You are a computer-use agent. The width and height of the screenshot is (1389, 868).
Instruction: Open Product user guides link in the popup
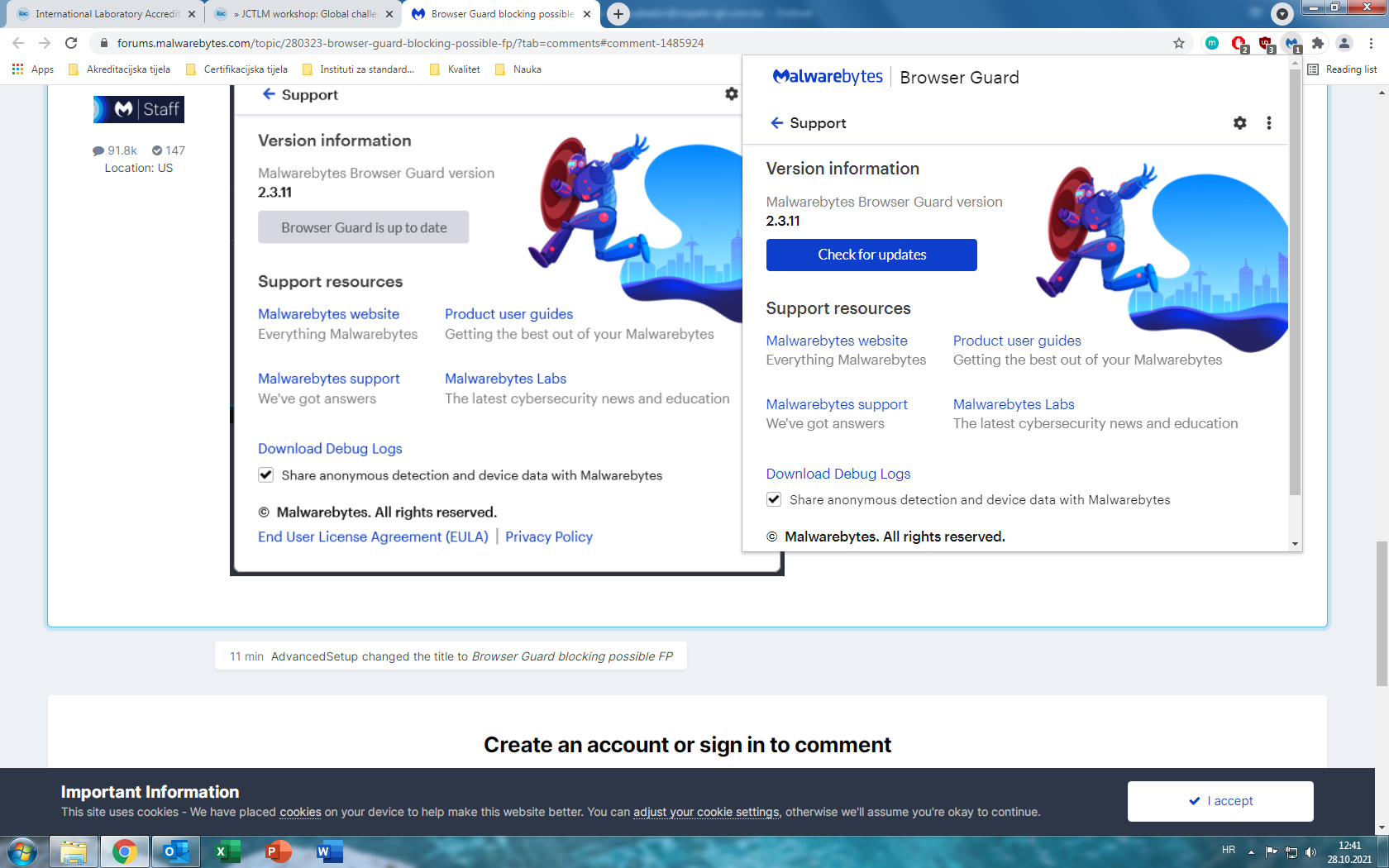1017,341
